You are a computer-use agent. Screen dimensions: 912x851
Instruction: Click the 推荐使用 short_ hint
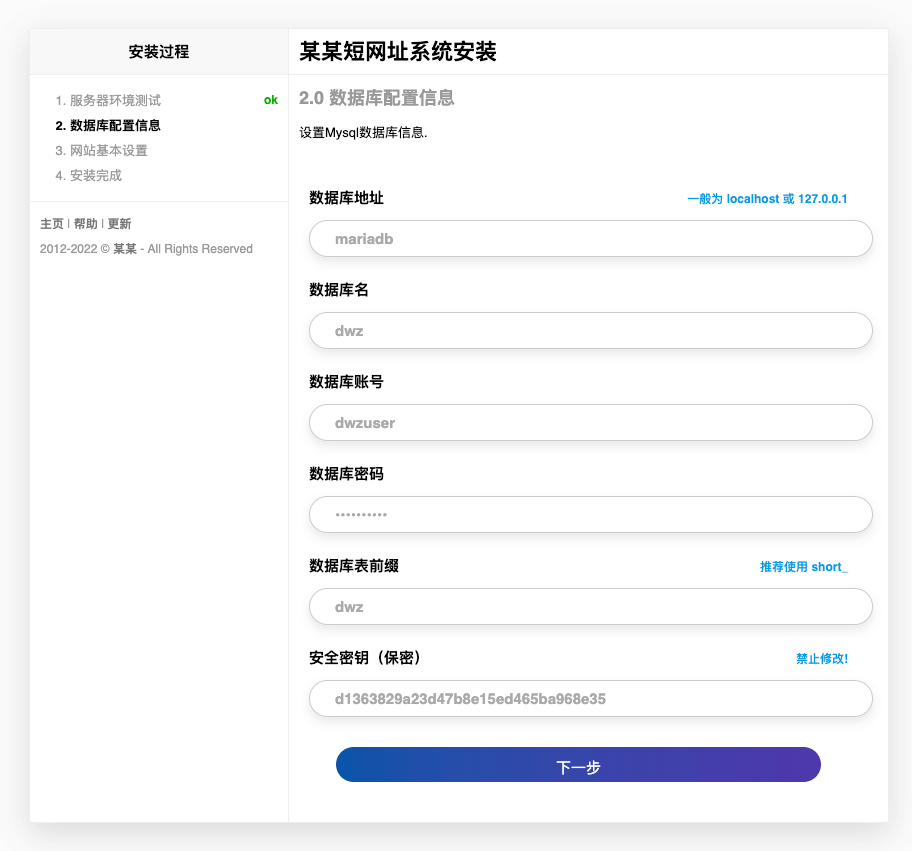pos(803,567)
